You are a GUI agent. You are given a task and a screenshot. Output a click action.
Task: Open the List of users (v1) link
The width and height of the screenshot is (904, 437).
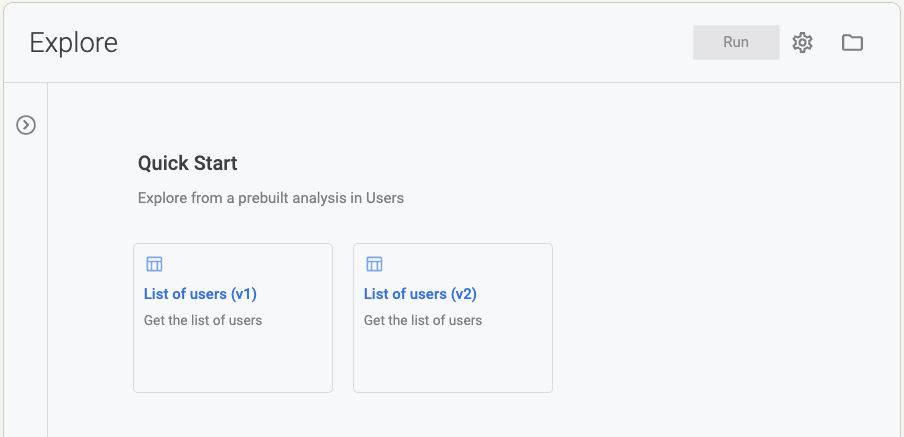pyautogui.click(x=200, y=294)
